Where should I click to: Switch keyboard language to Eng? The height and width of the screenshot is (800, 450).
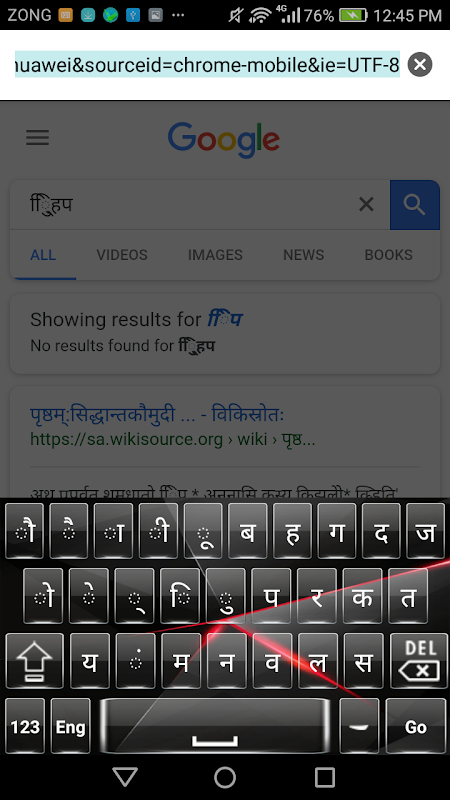point(70,727)
